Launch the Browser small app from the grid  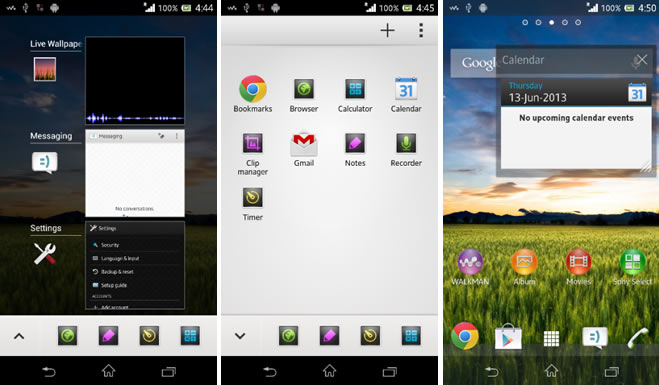click(304, 89)
